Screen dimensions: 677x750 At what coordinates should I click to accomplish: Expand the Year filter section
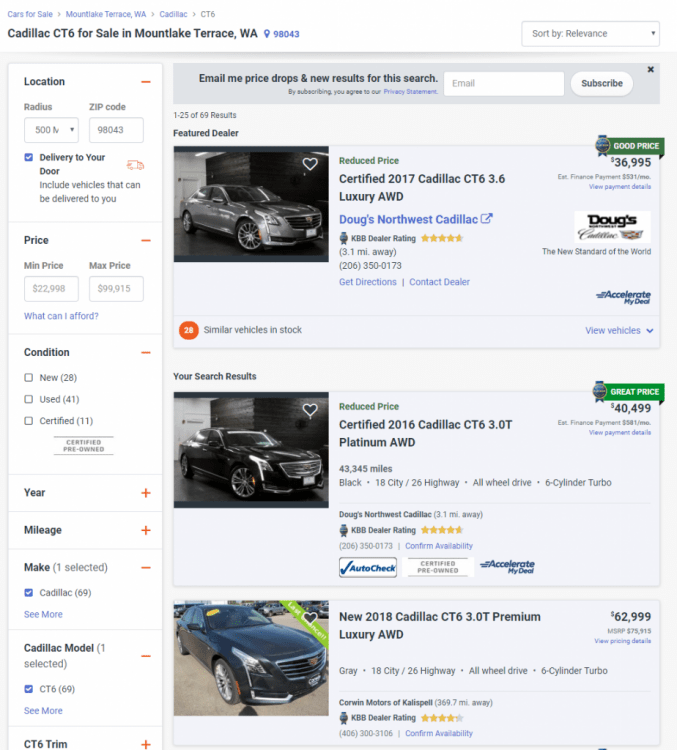coord(146,493)
